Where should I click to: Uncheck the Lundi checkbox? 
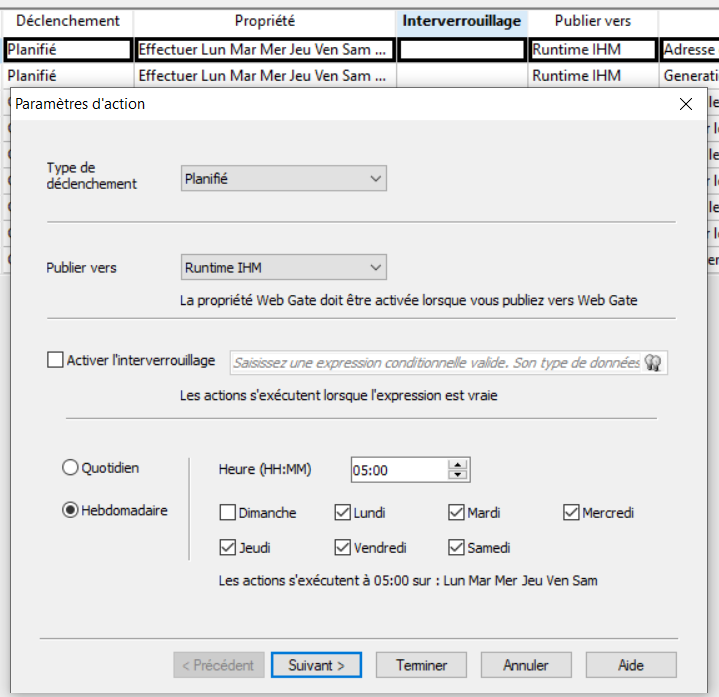coord(342,513)
